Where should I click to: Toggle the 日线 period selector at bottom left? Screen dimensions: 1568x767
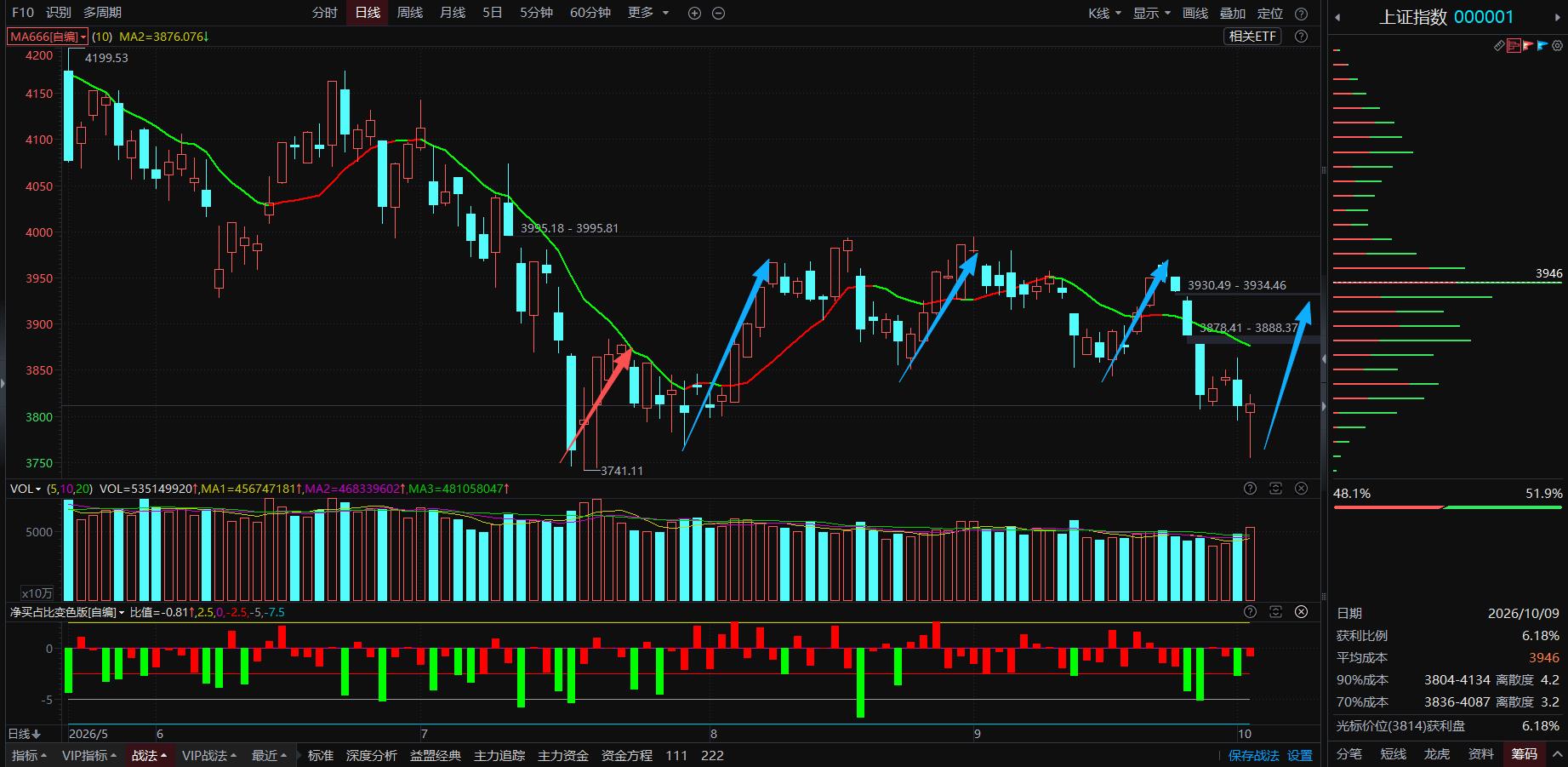point(24,734)
